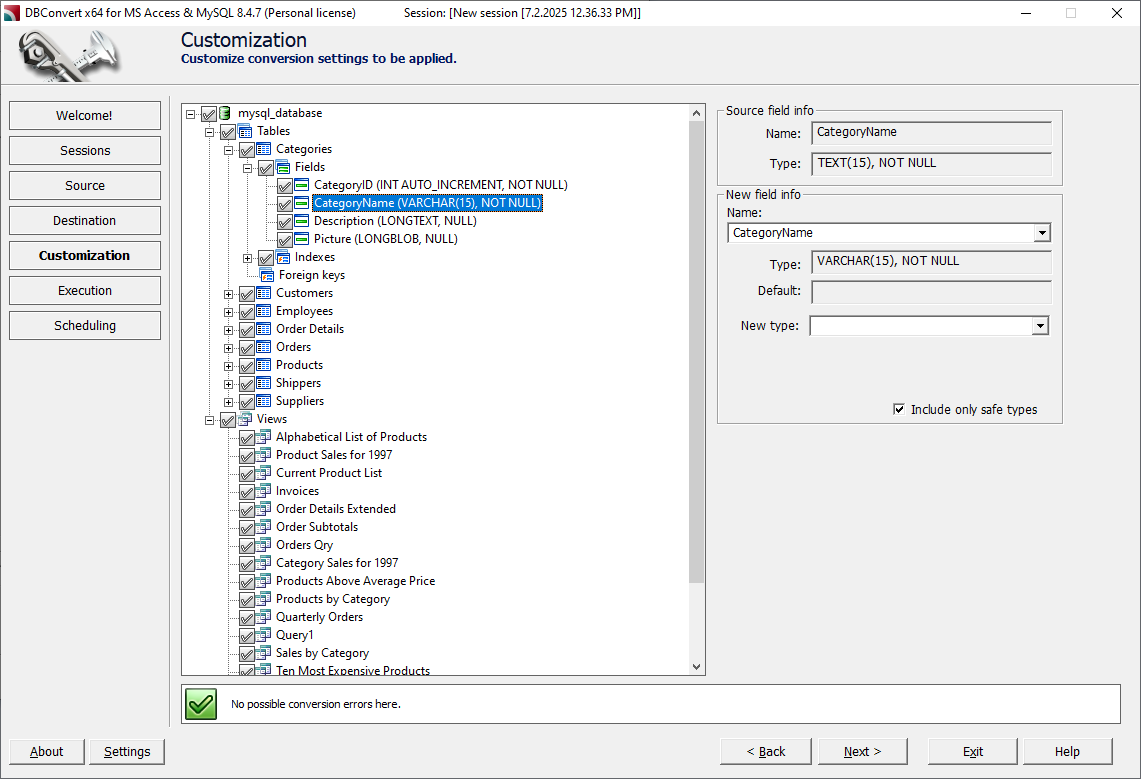The height and width of the screenshot is (779, 1141).
Task: Click the green field icon beside CategoryName
Action: pyautogui.click(x=300, y=202)
